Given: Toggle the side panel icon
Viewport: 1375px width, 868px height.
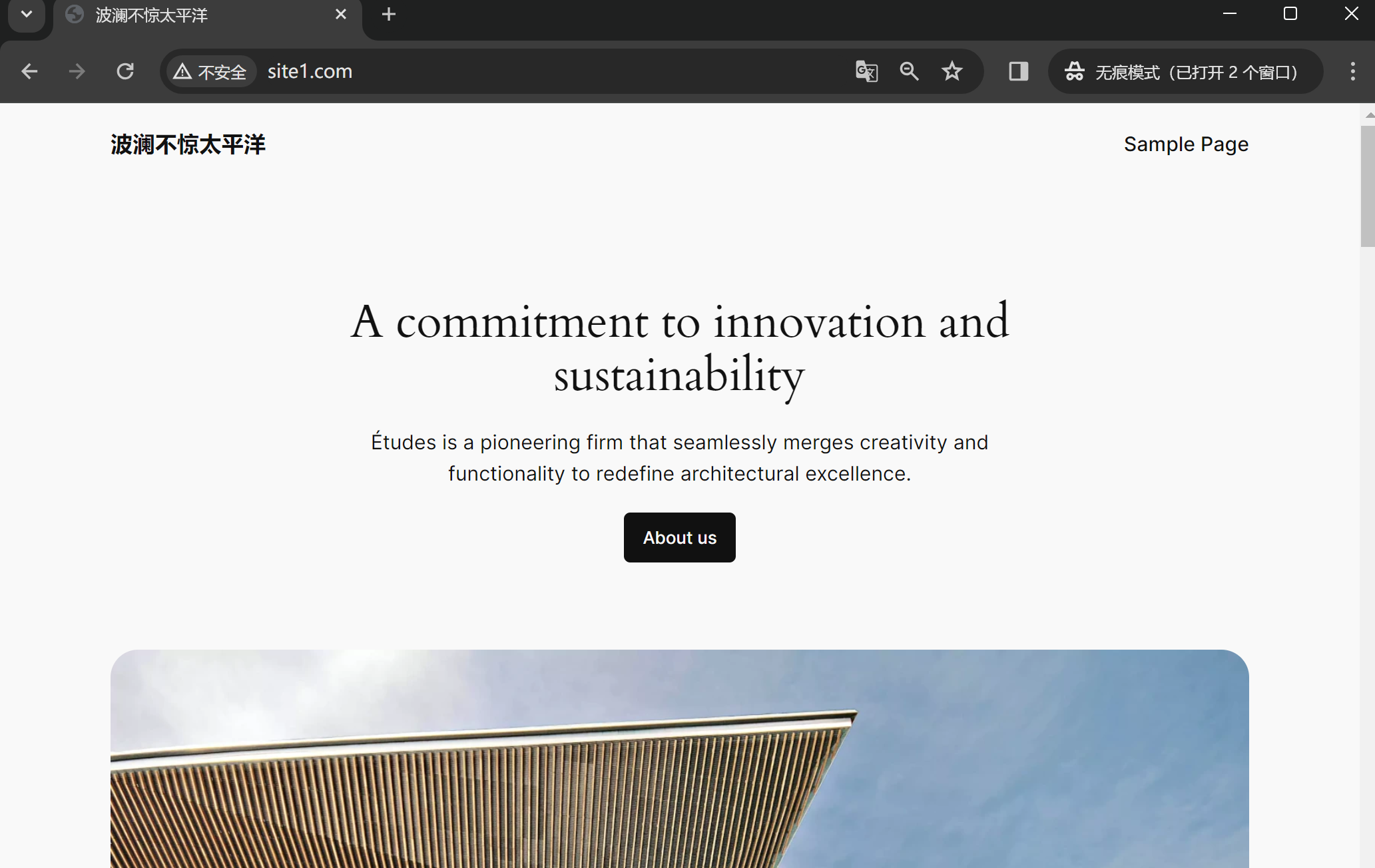Looking at the screenshot, I should tap(1018, 71).
